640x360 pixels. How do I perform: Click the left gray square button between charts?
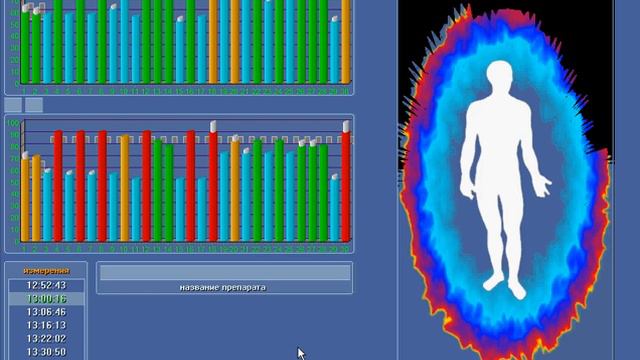[13, 105]
